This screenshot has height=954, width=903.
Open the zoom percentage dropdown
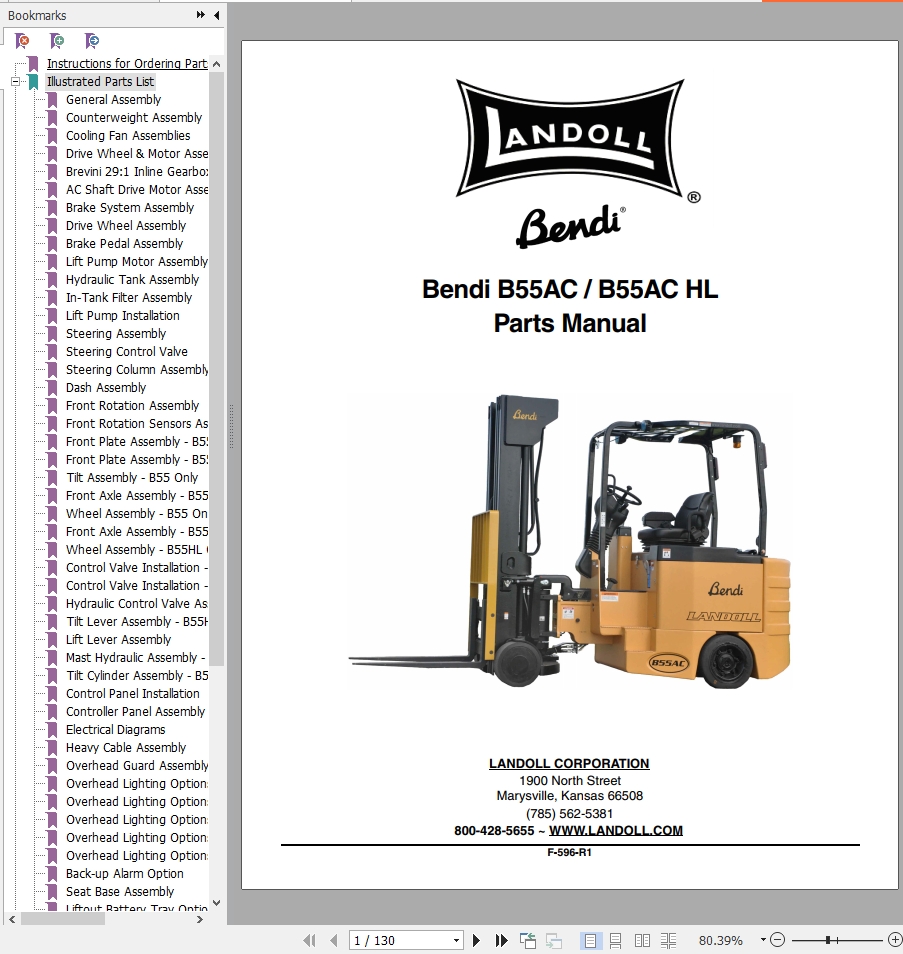(763, 940)
